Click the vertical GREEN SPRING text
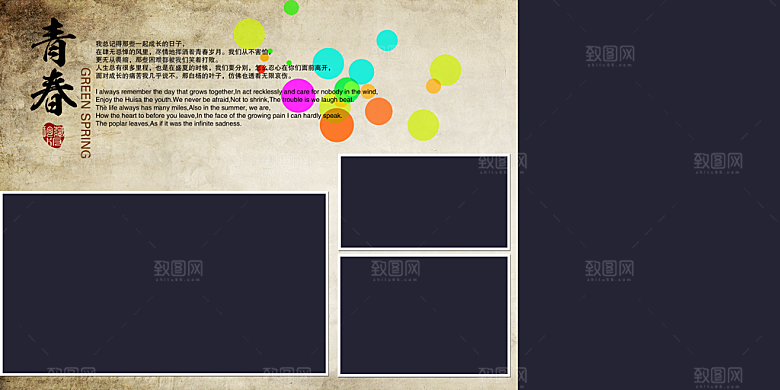 point(86,113)
